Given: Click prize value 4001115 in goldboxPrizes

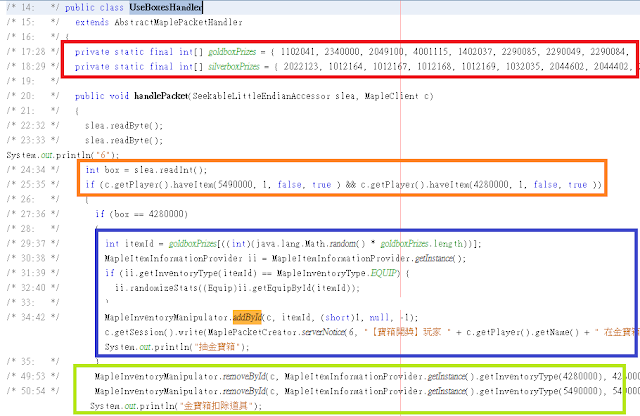Looking at the screenshot, I should [x=431, y=52].
